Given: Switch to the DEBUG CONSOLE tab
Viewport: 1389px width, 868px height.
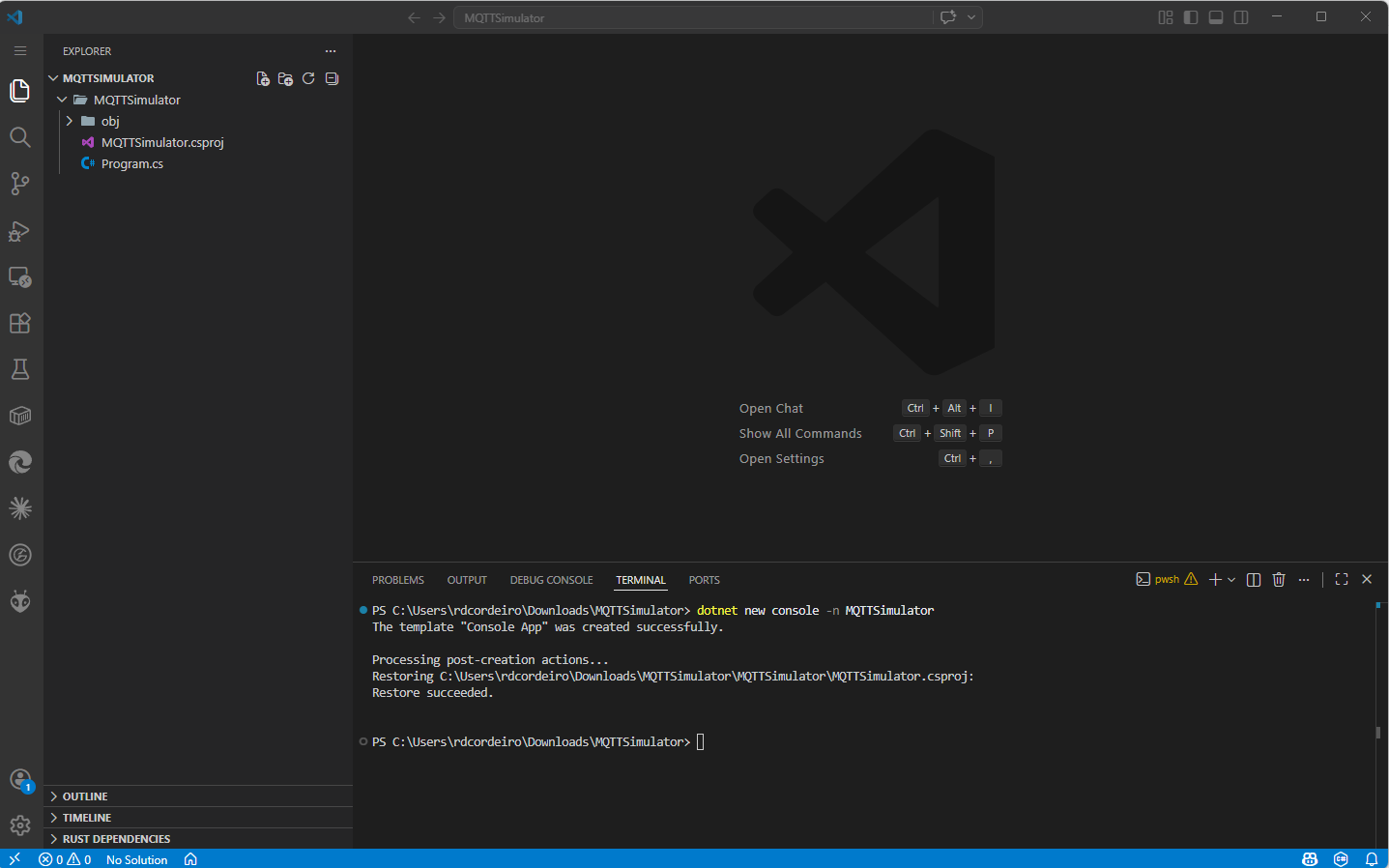Looking at the screenshot, I should pos(551,580).
